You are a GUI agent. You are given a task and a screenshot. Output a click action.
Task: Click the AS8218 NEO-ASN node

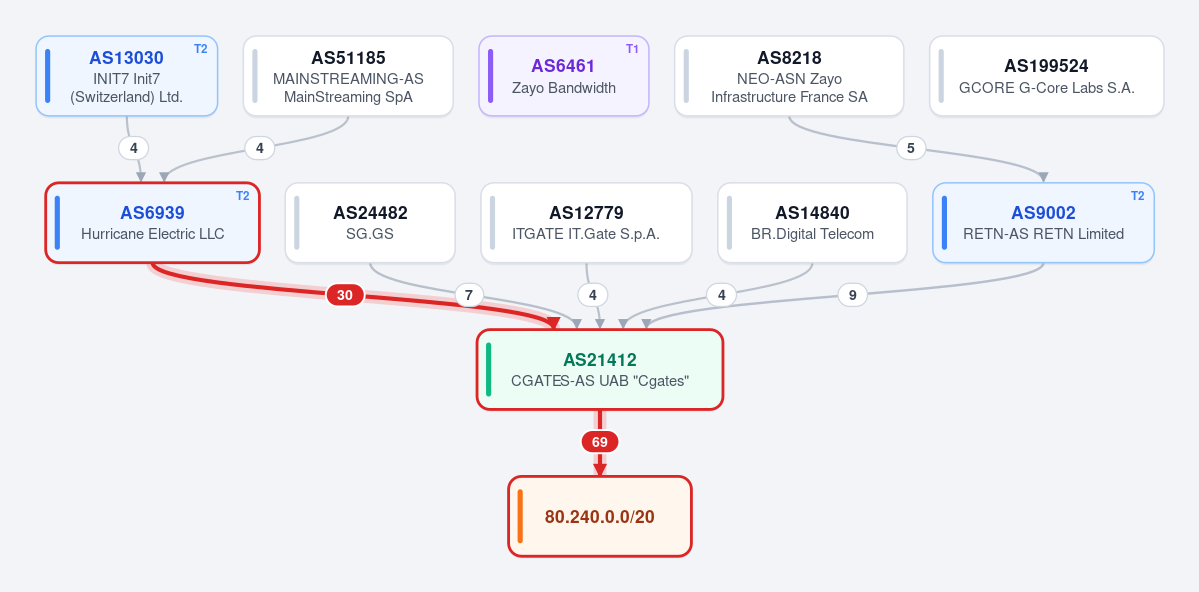coord(789,76)
